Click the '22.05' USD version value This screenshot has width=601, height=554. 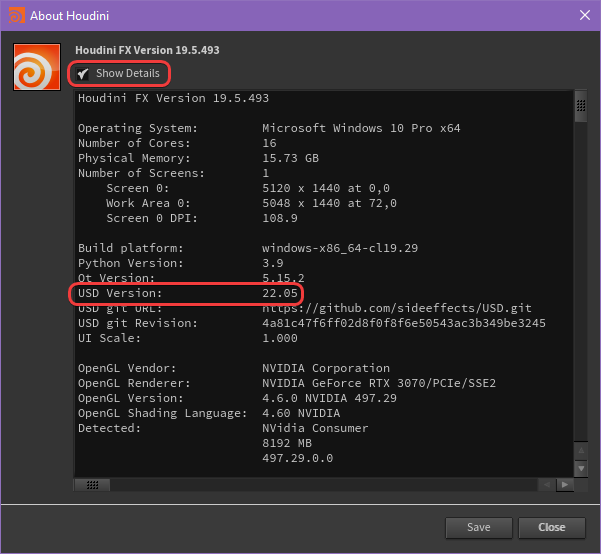click(280, 293)
